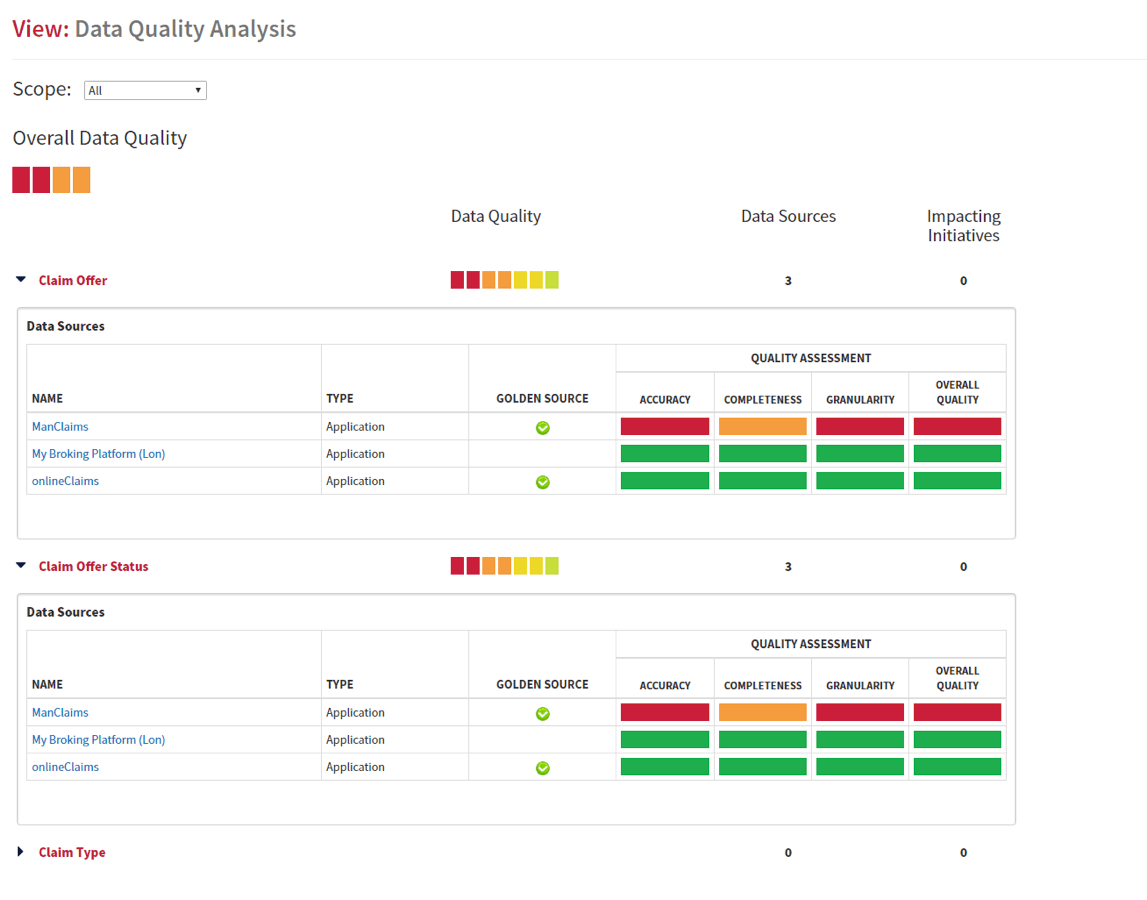Image resolution: width=1147 pixels, height=900 pixels.
Task: Click onlineClaims green Accuracy bar under Claim Offer
Action: 665,481
